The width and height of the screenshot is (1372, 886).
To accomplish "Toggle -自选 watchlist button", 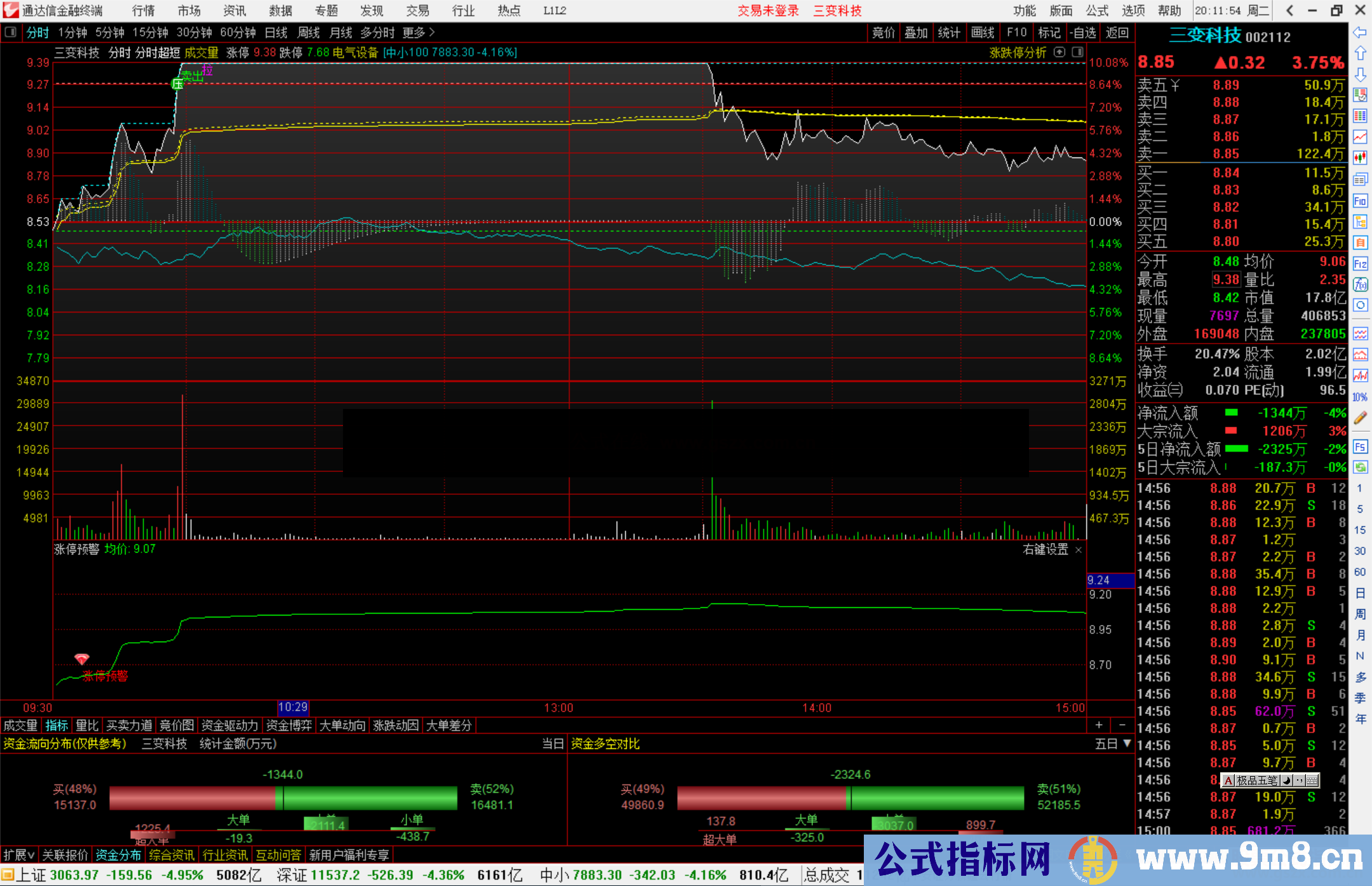I will tap(1083, 32).
